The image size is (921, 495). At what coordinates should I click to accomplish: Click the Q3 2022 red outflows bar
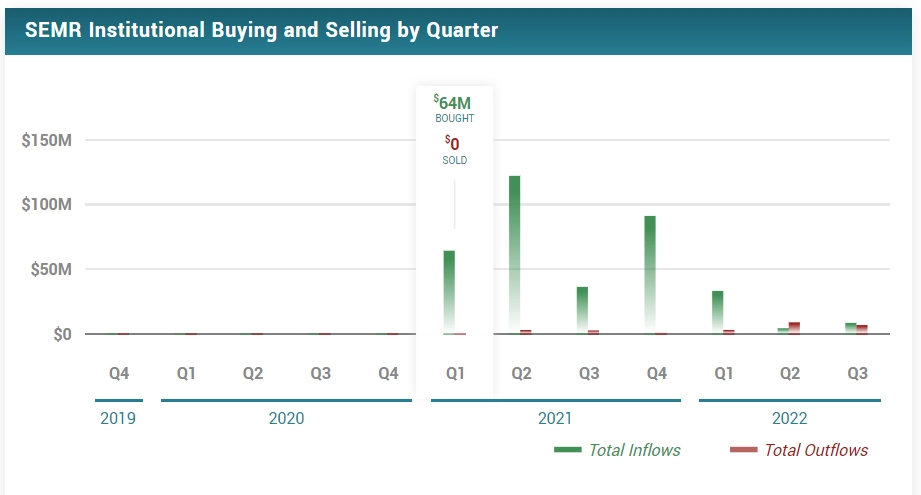(x=862, y=329)
